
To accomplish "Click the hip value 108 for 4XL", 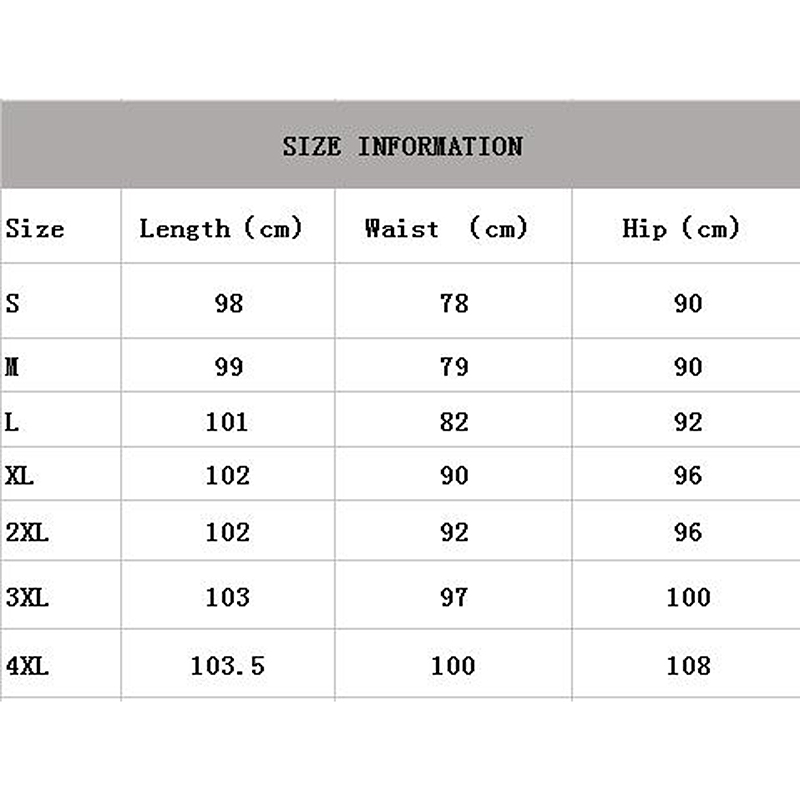I will point(688,665).
